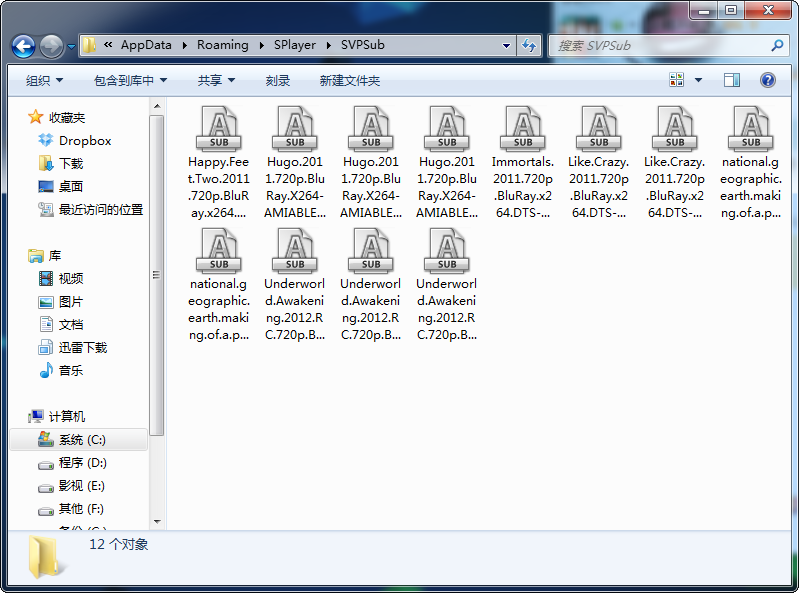Image resolution: width=799 pixels, height=593 pixels.
Task: Expand the address bar history dropdown
Action: point(506,46)
